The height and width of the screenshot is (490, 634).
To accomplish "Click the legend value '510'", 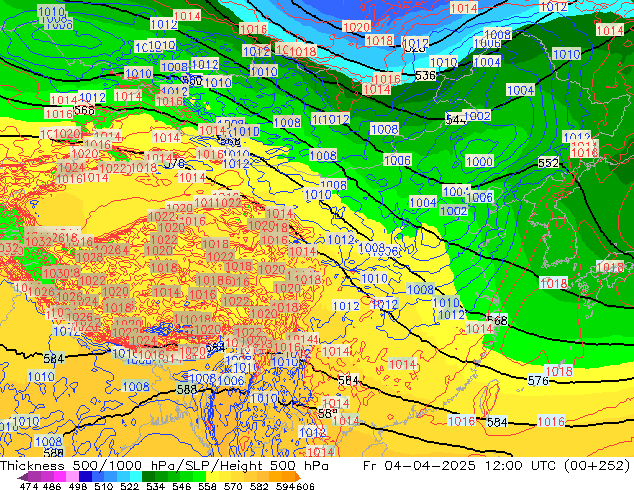I will click(104, 486).
